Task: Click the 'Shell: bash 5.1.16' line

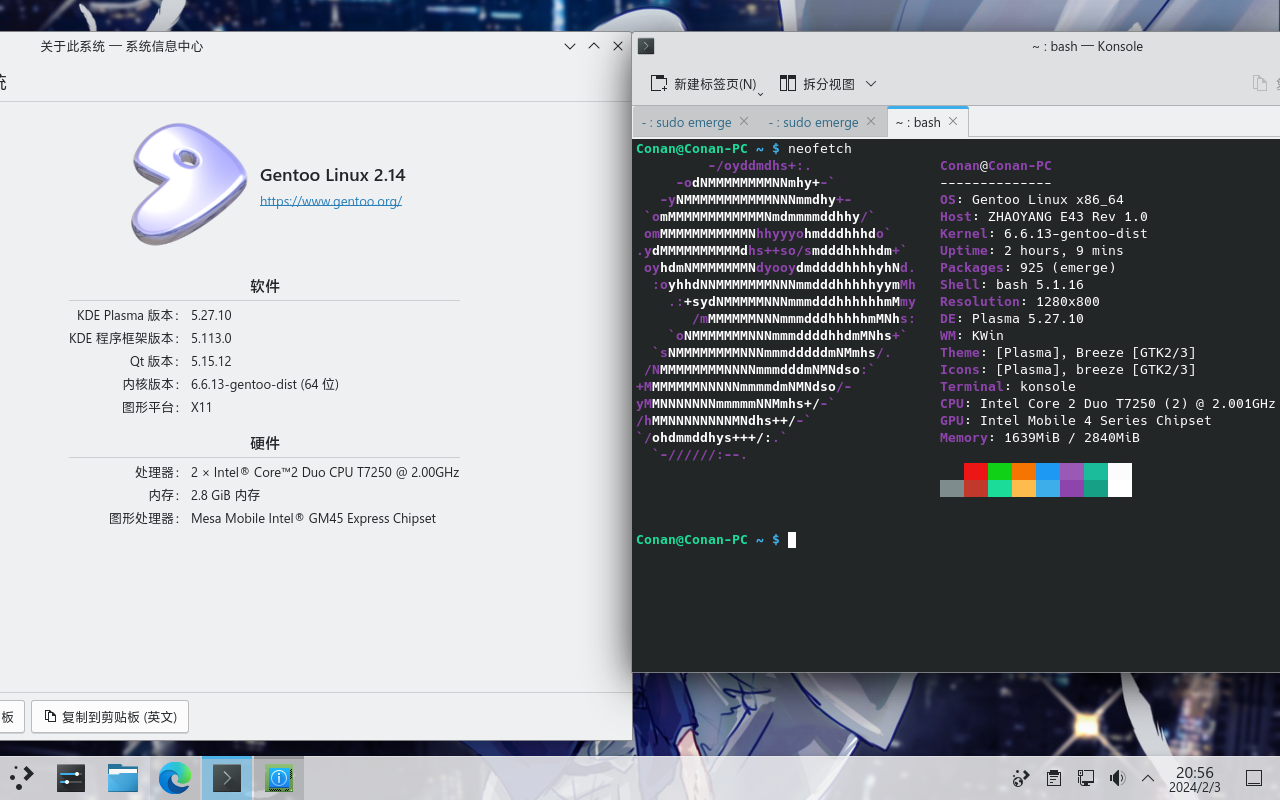Action: coord(1012,285)
